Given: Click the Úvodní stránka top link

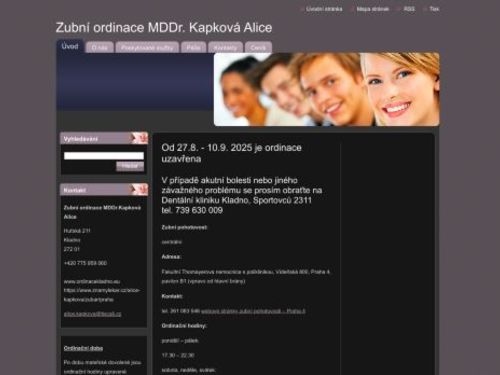Looking at the screenshot, I should [x=324, y=9].
